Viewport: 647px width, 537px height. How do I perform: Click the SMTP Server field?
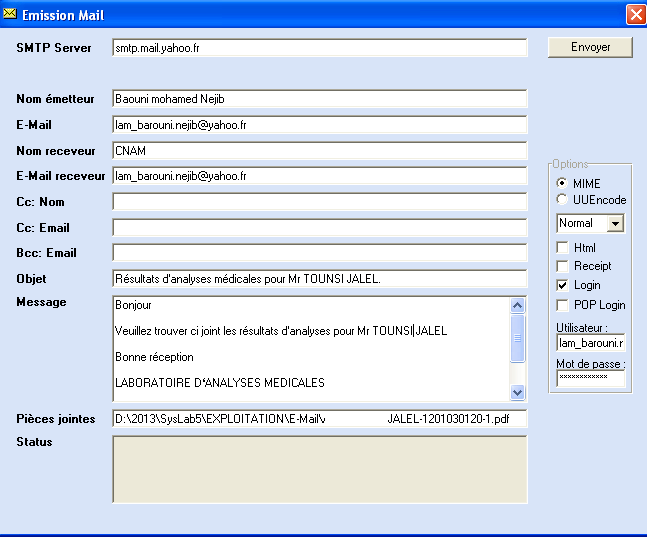pyautogui.click(x=319, y=48)
